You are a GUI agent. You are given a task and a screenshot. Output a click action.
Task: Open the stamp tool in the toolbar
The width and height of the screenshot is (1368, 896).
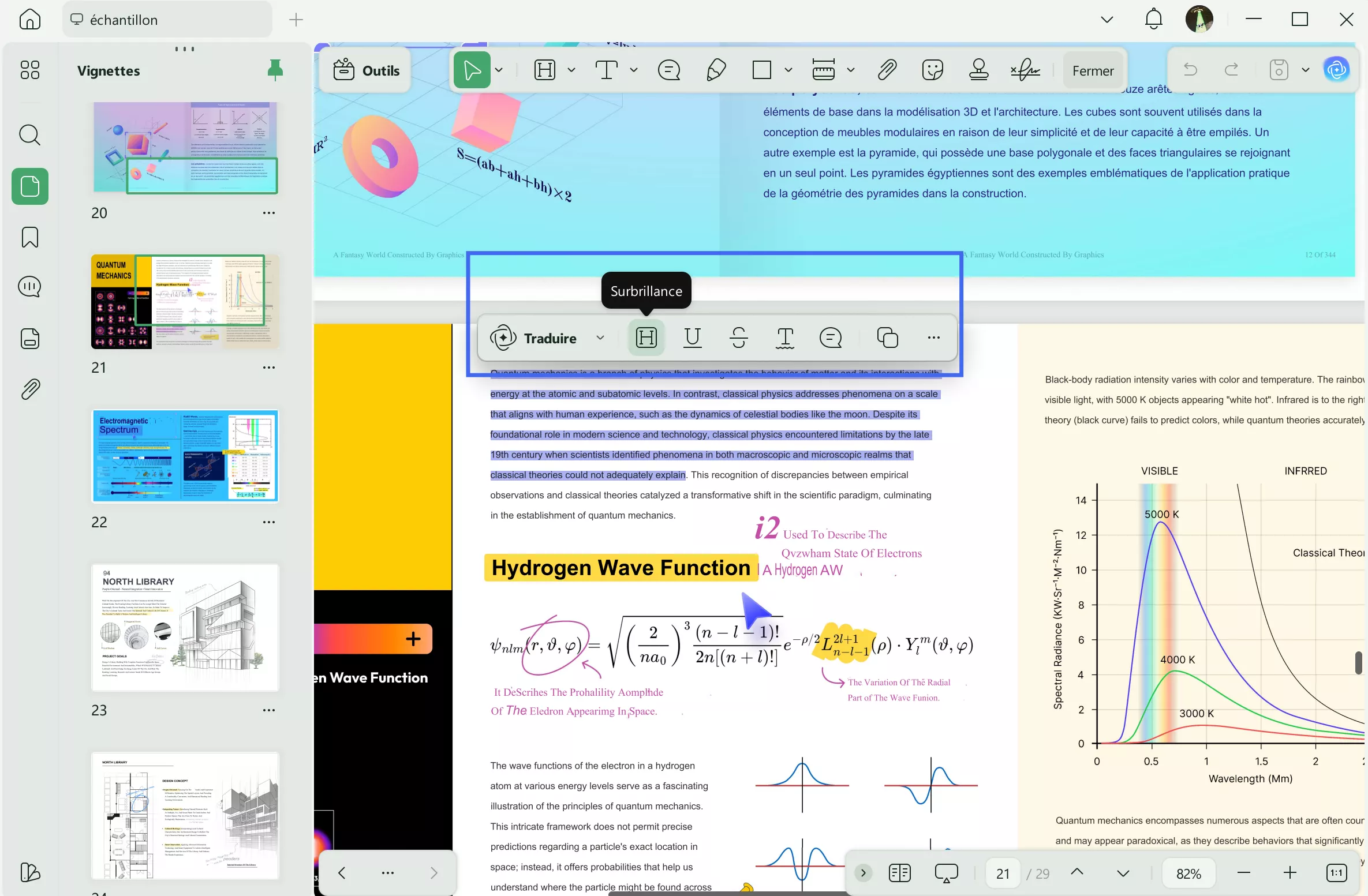click(978, 69)
